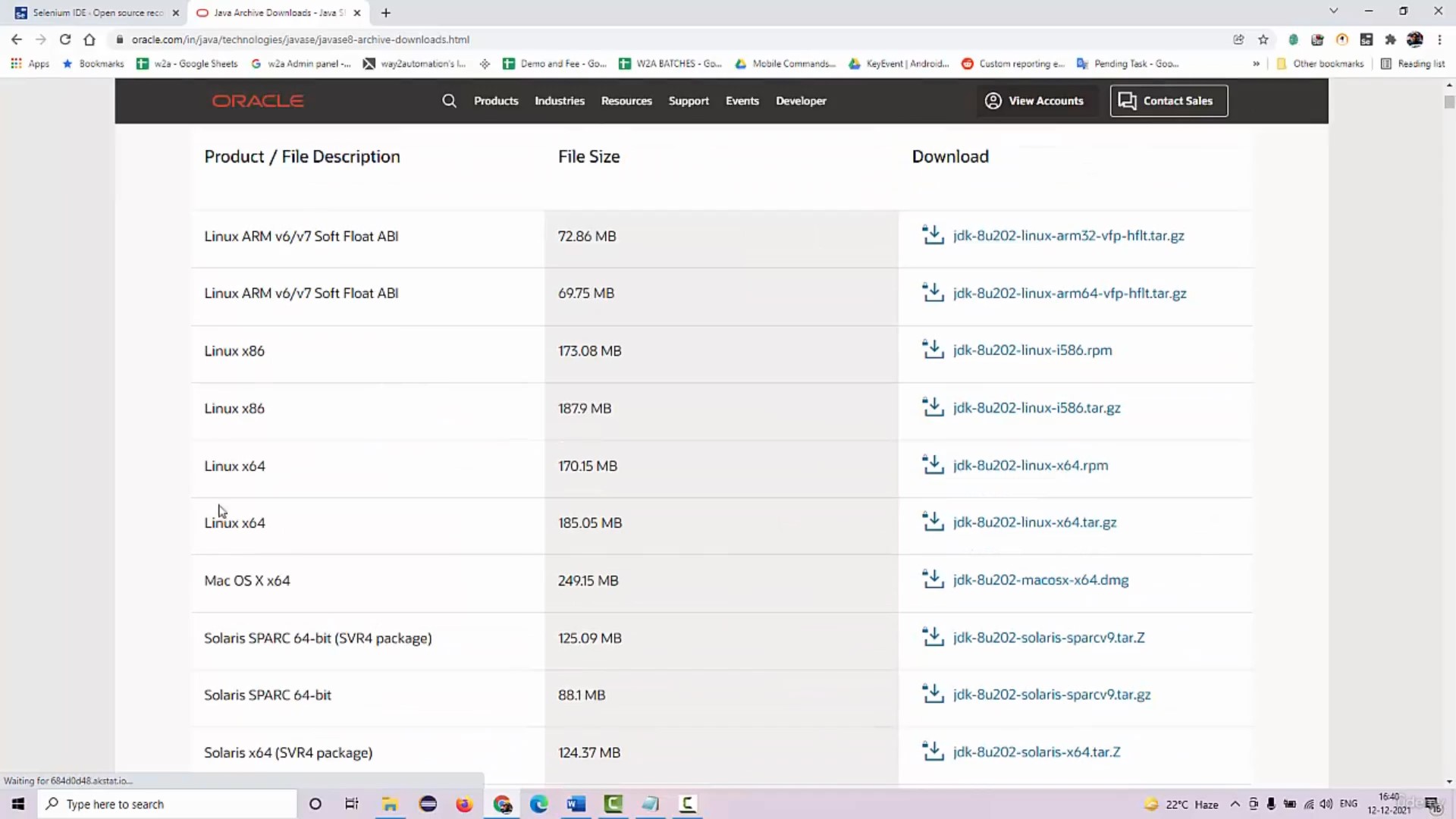The height and width of the screenshot is (819, 1456).
Task: Open the browser home page
Action: tap(89, 39)
